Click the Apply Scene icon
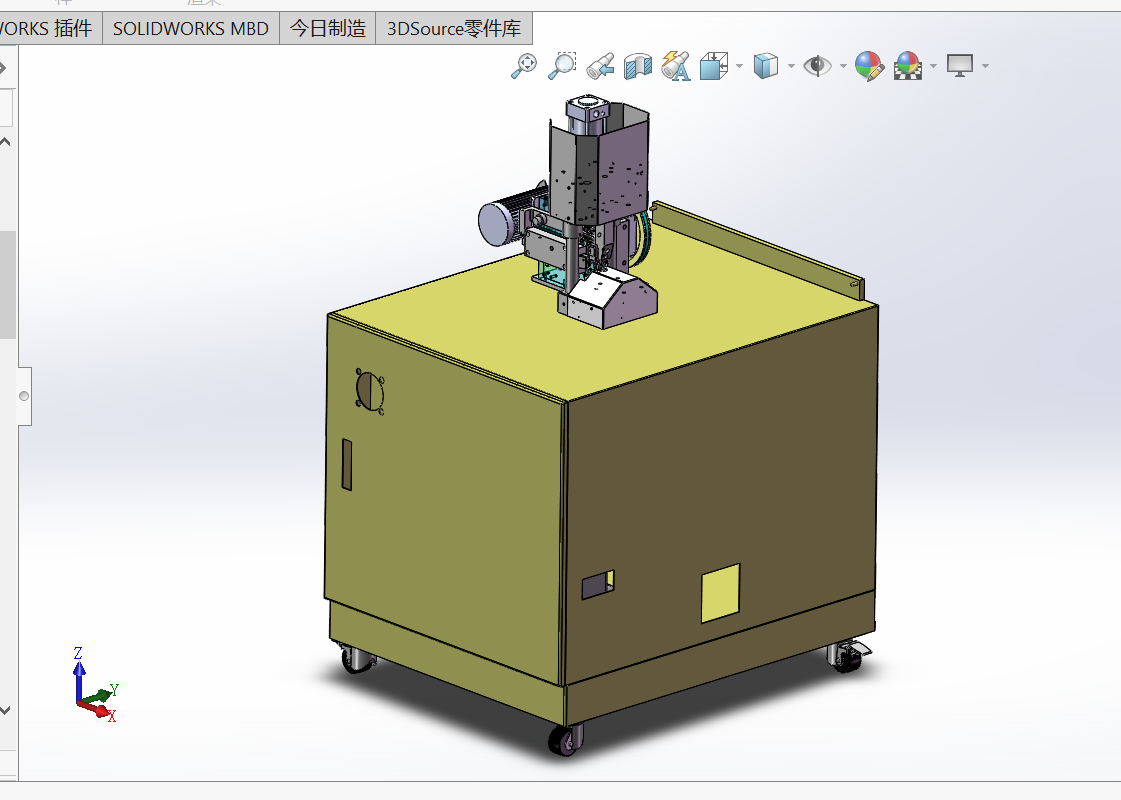1121x800 pixels. 908,66
